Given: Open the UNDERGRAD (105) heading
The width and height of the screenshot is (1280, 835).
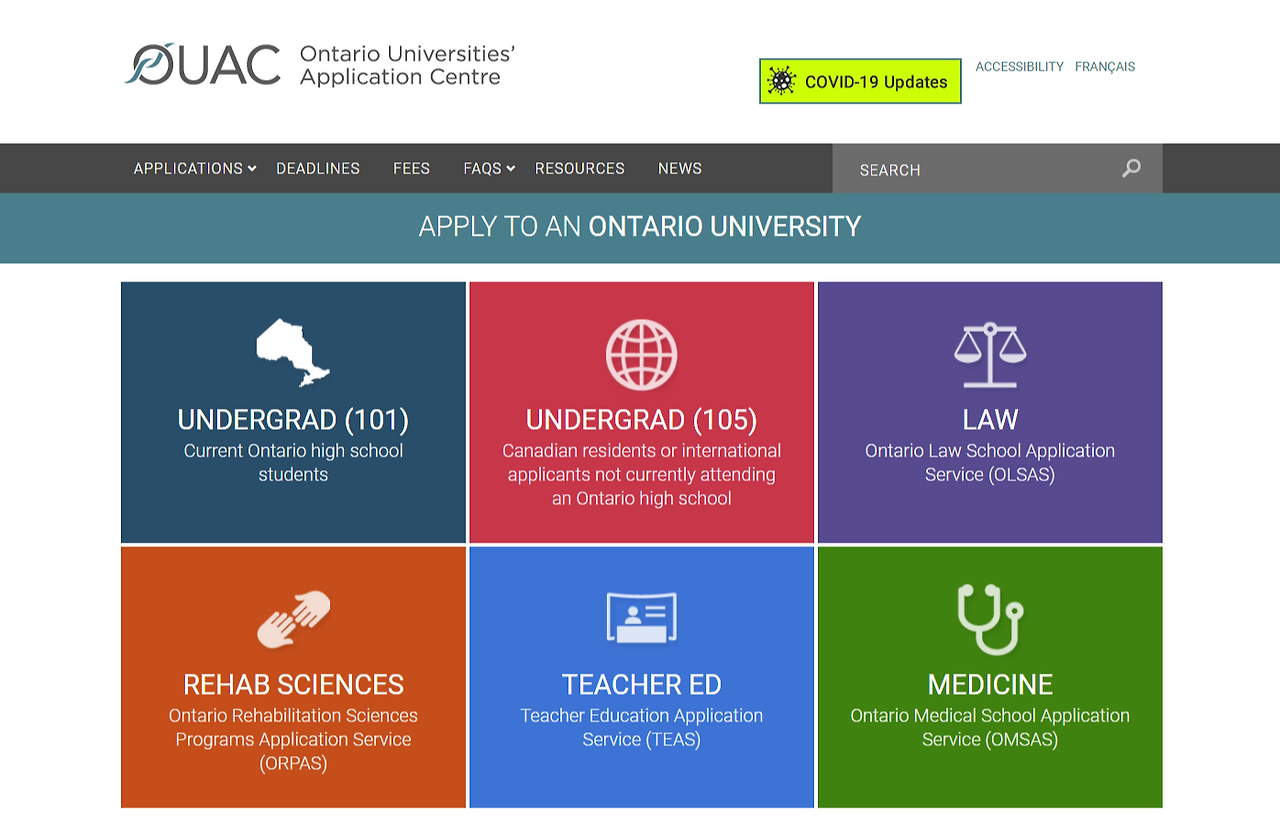Looking at the screenshot, I should pos(641,419).
